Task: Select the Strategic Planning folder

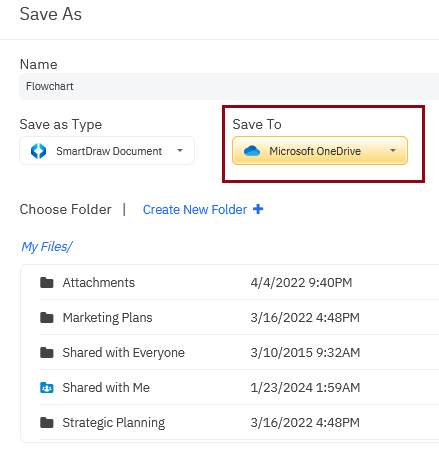Action: pos(239,423)
